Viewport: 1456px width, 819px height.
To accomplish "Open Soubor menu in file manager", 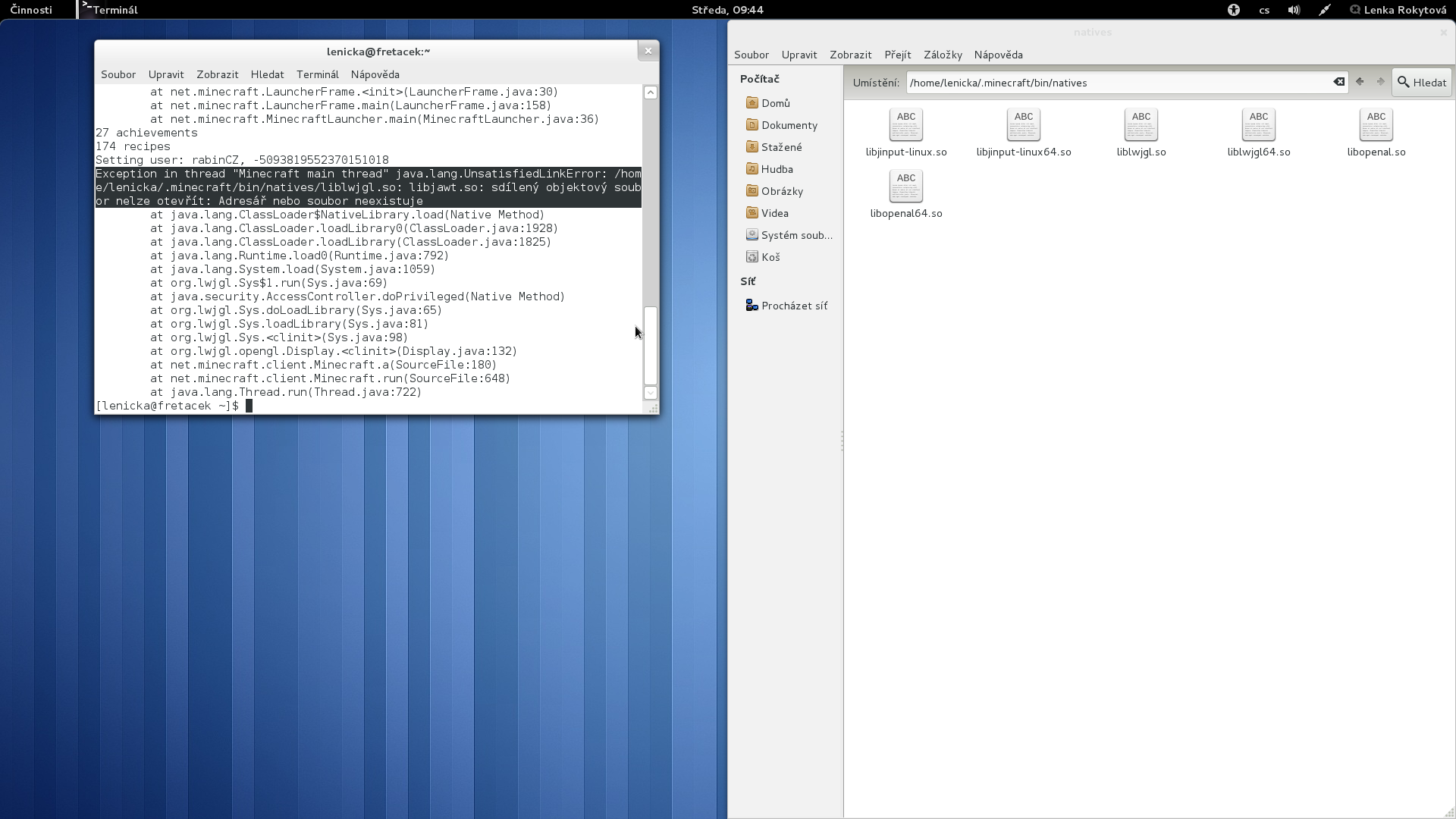I will point(752,55).
